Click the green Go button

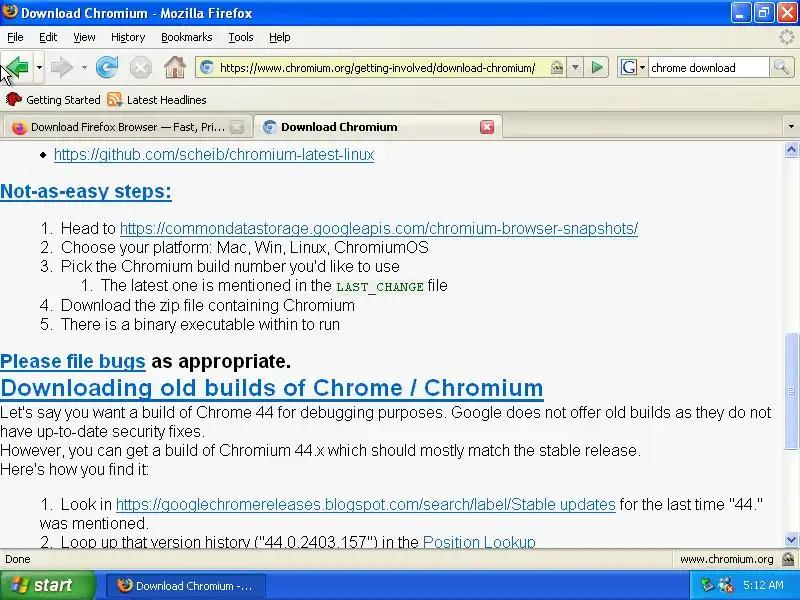[x=597, y=67]
